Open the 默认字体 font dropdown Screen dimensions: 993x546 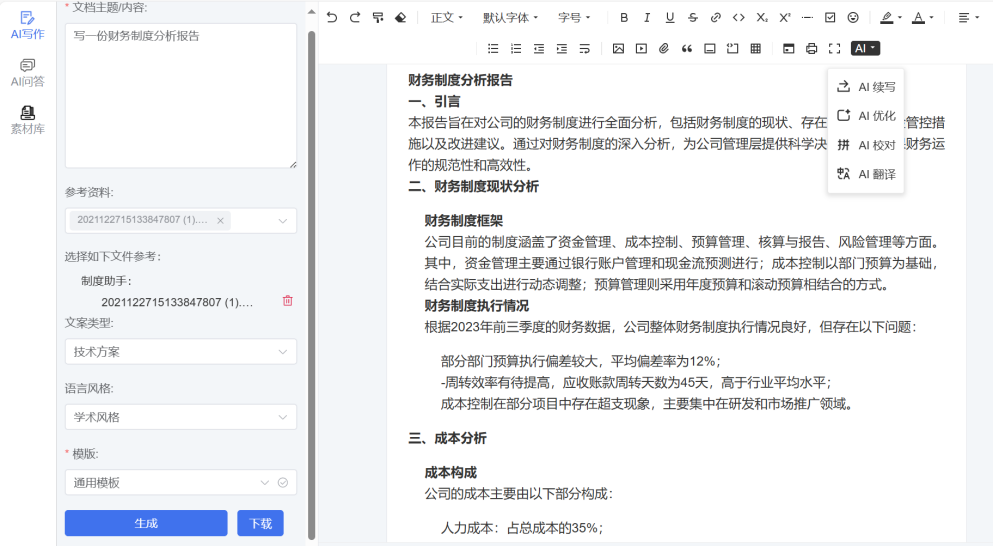(510, 17)
